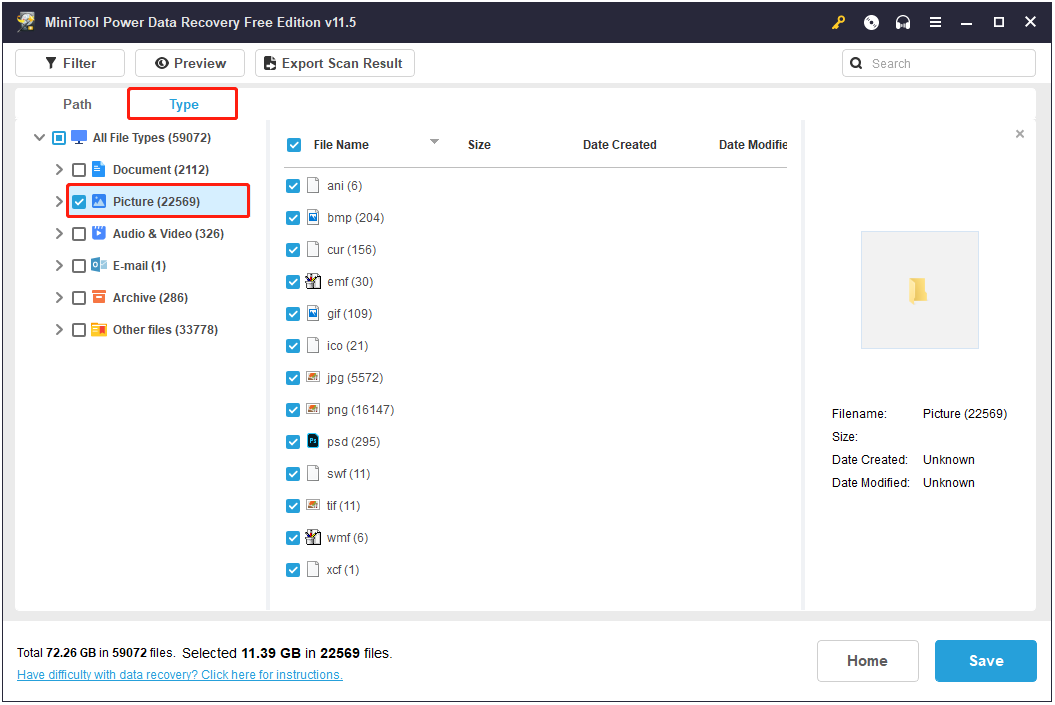Sort by the Size column header
Image resolution: width=1055 pixels, height=705 pixels.
(x=479, y=145)
